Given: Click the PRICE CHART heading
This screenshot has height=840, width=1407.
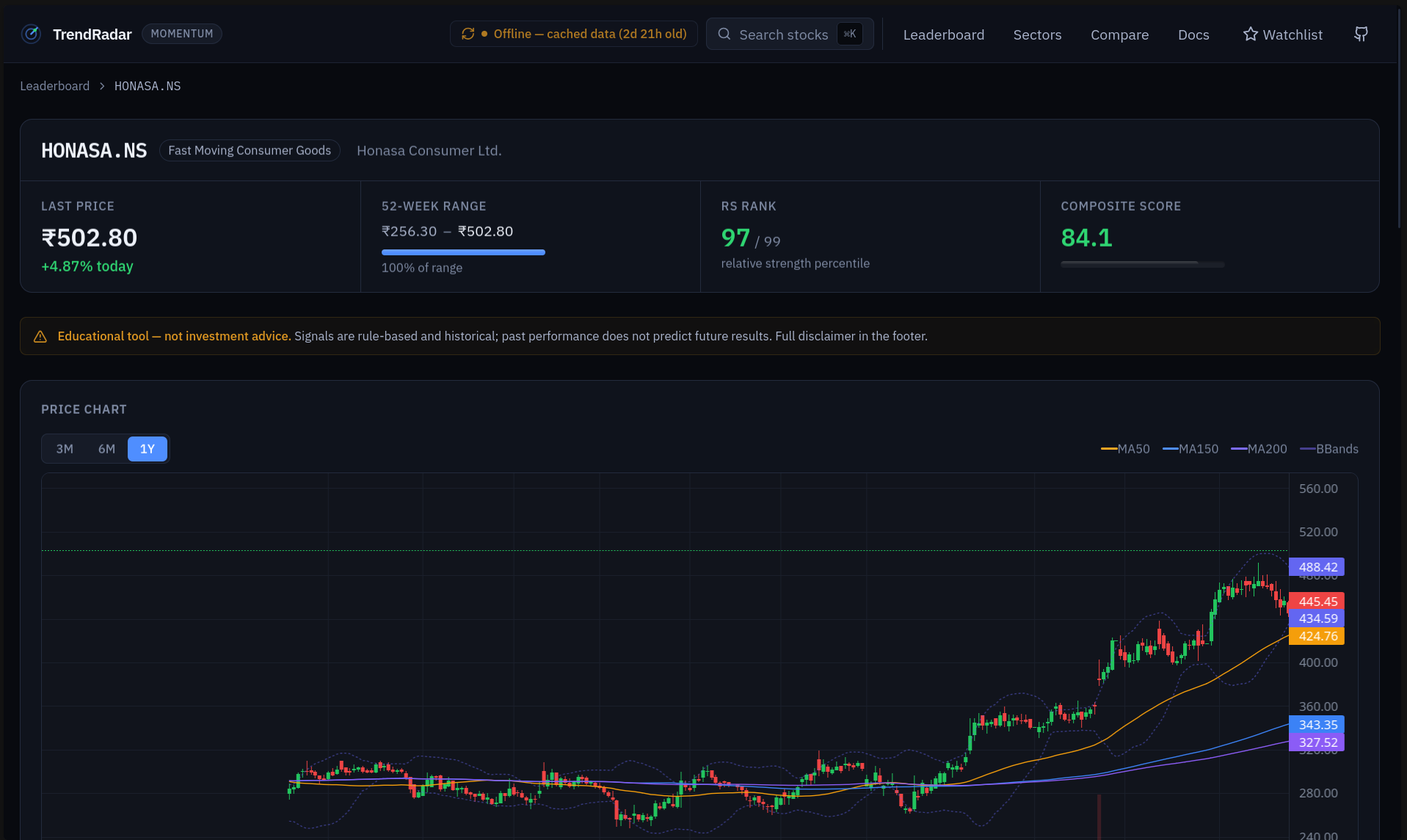Looking at the screenshot, I should click(x=84, y=409).
